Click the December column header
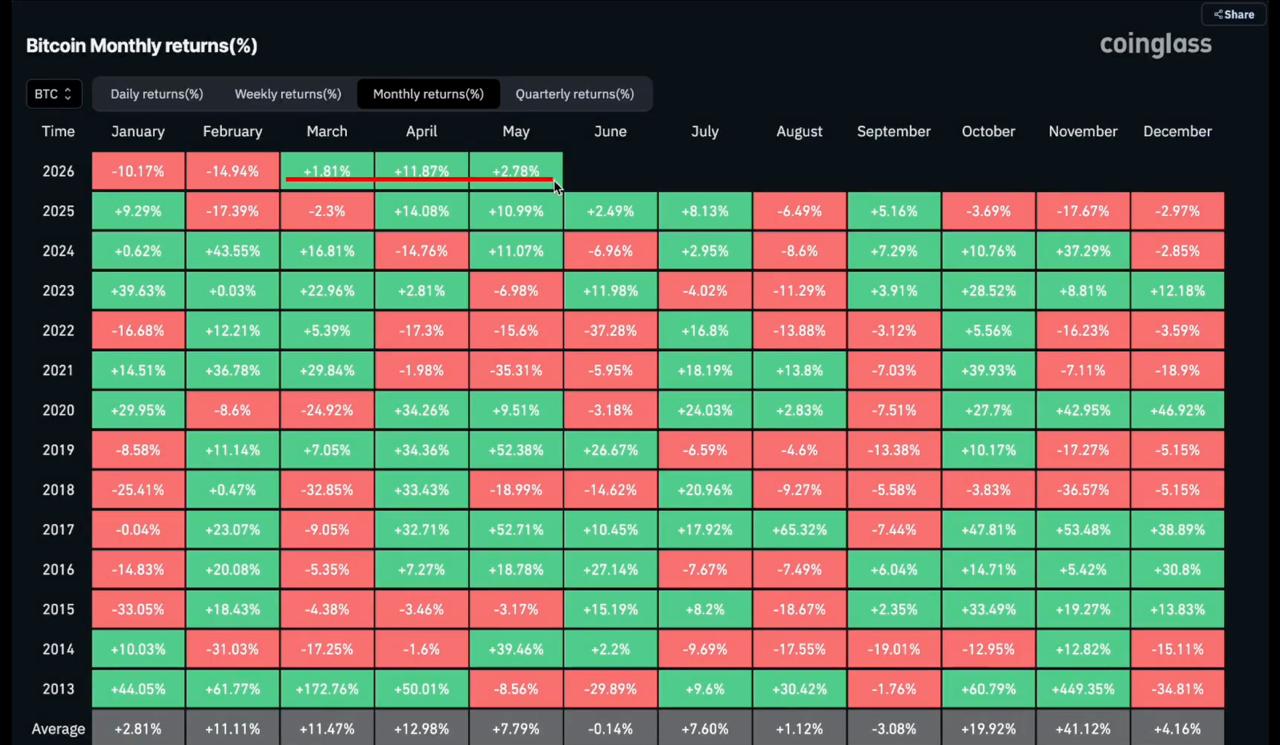This screenshot has height=745, width=1280. (x=1177, y=131)
